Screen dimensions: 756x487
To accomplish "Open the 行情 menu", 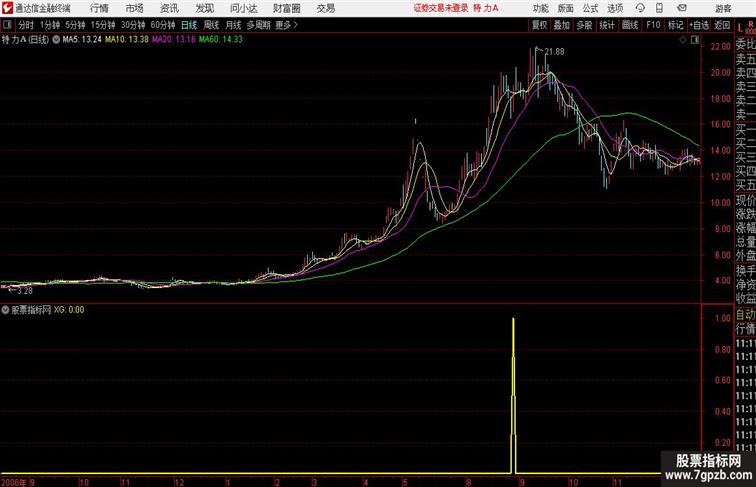I will (x=99, y=8).
